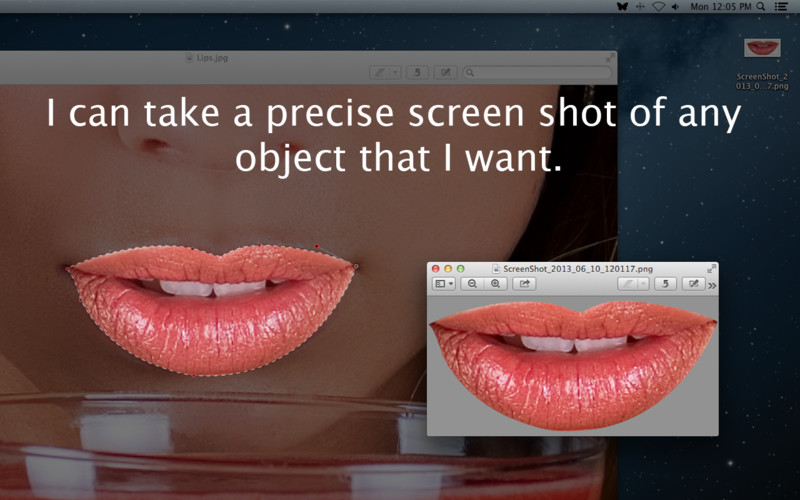Click the Mon 12:05 PM clock
This screenshot has width=800, height=500.
tap(721, 6)
